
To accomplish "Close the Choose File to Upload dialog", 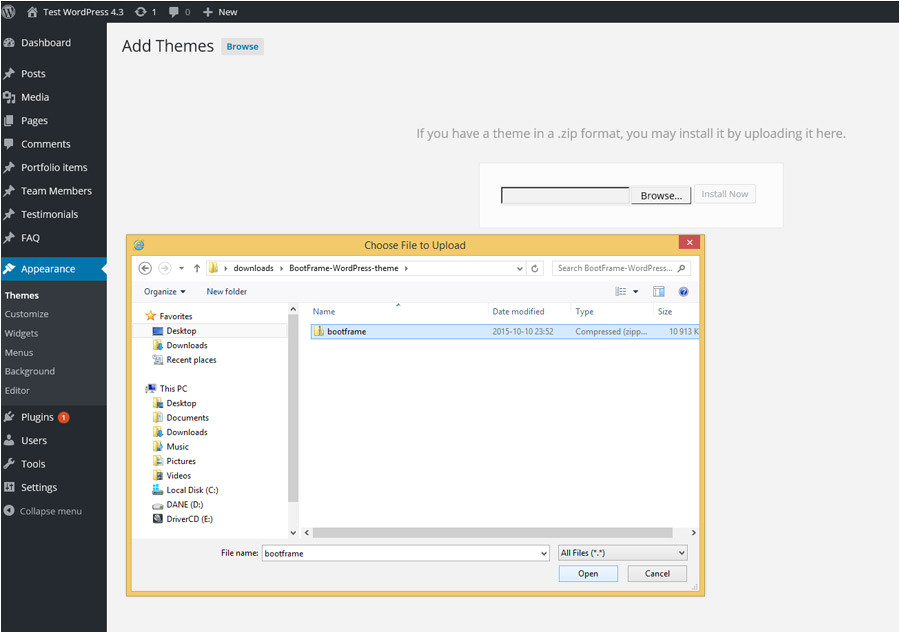I will (x=689, y=242).
